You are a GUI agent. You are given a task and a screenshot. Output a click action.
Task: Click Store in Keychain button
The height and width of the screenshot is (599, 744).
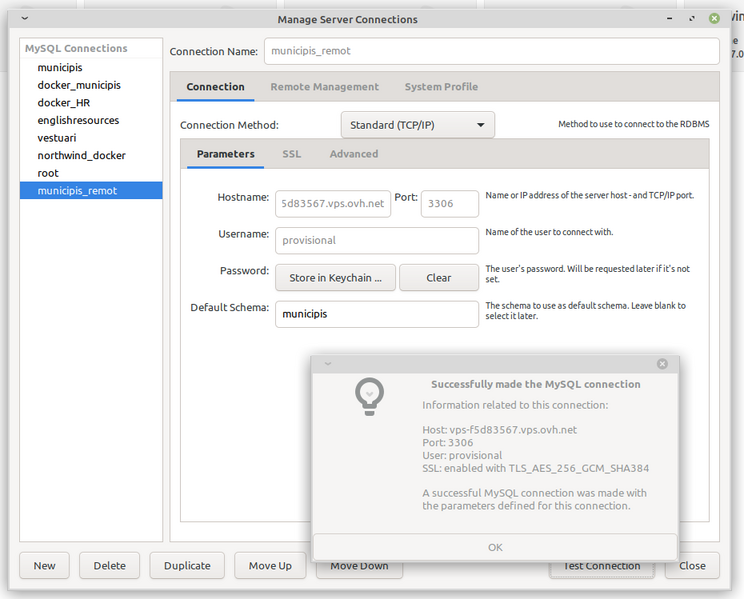click(x=335, y=278)
